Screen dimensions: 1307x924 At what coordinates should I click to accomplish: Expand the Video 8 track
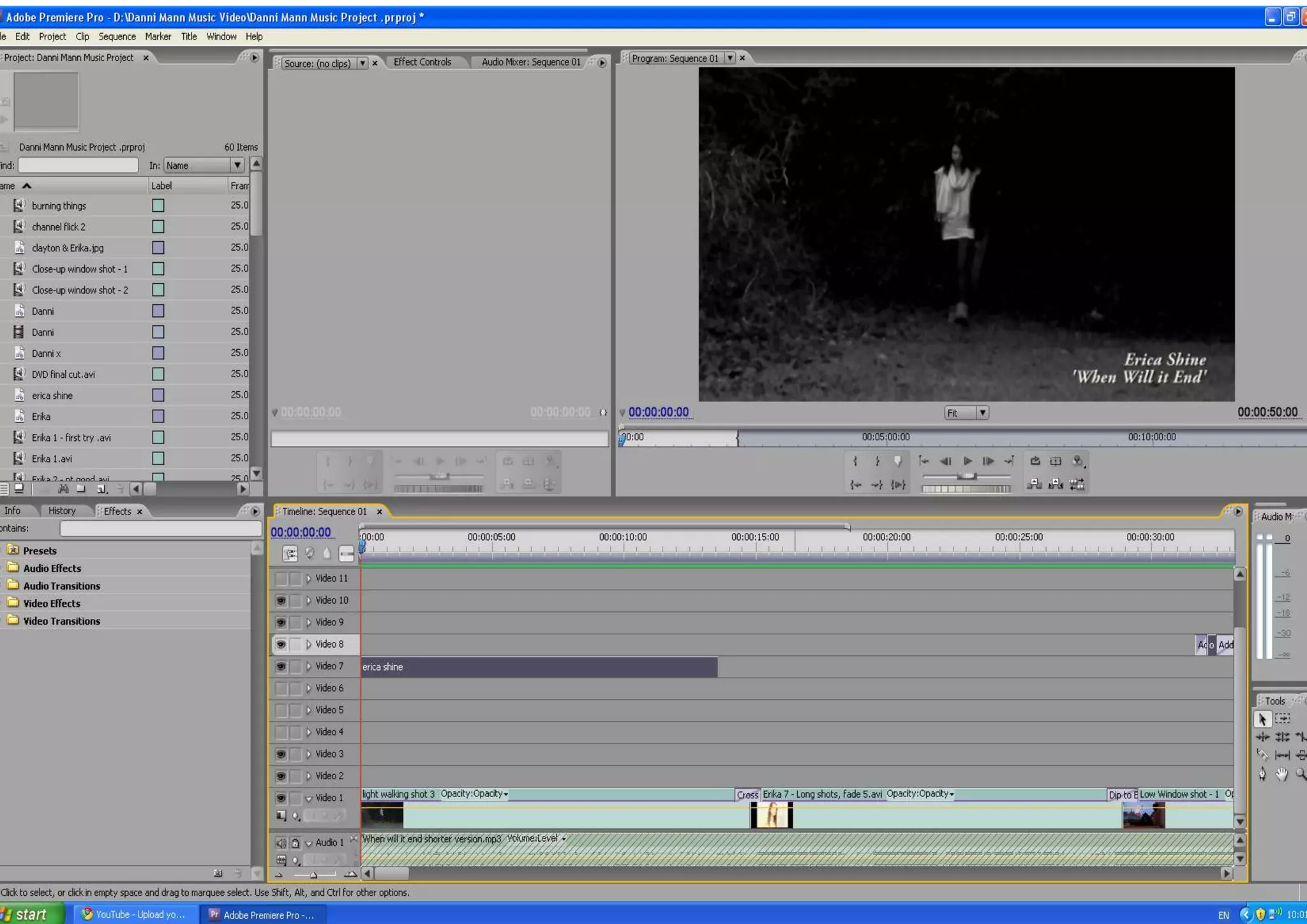tap(309, 645)
